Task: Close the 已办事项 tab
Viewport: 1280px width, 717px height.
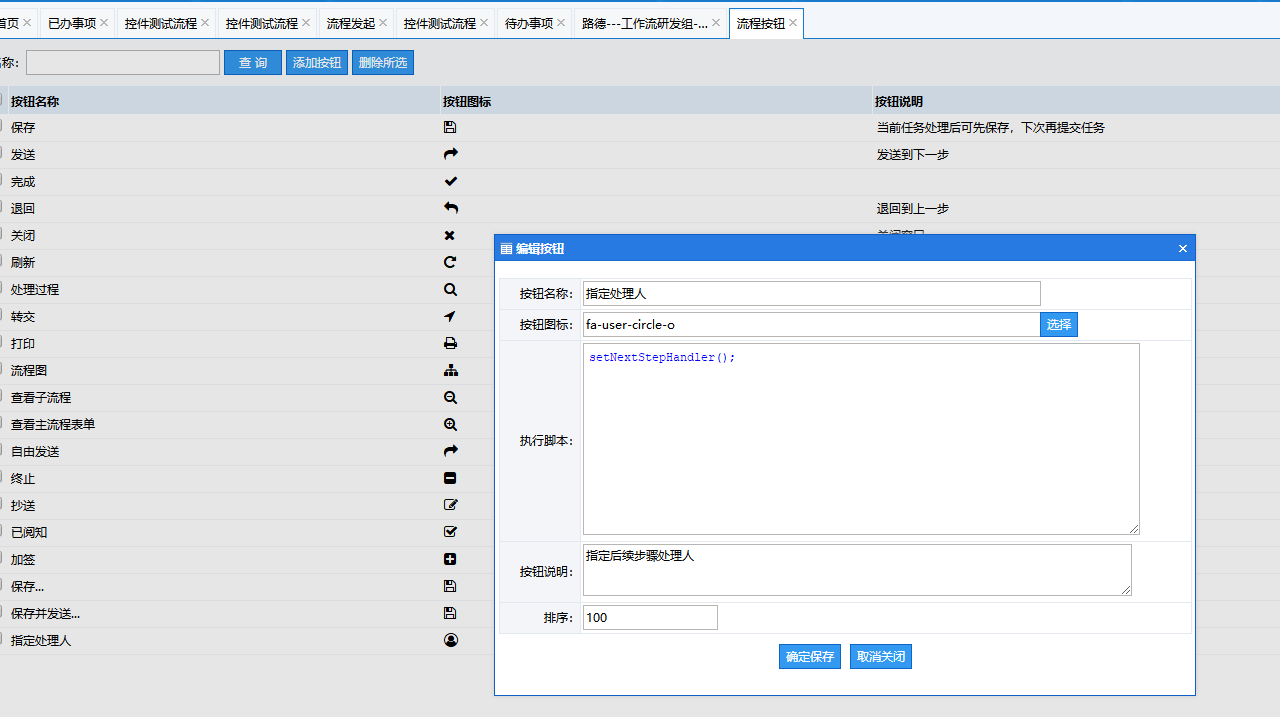Action: [x=104, y=22]
